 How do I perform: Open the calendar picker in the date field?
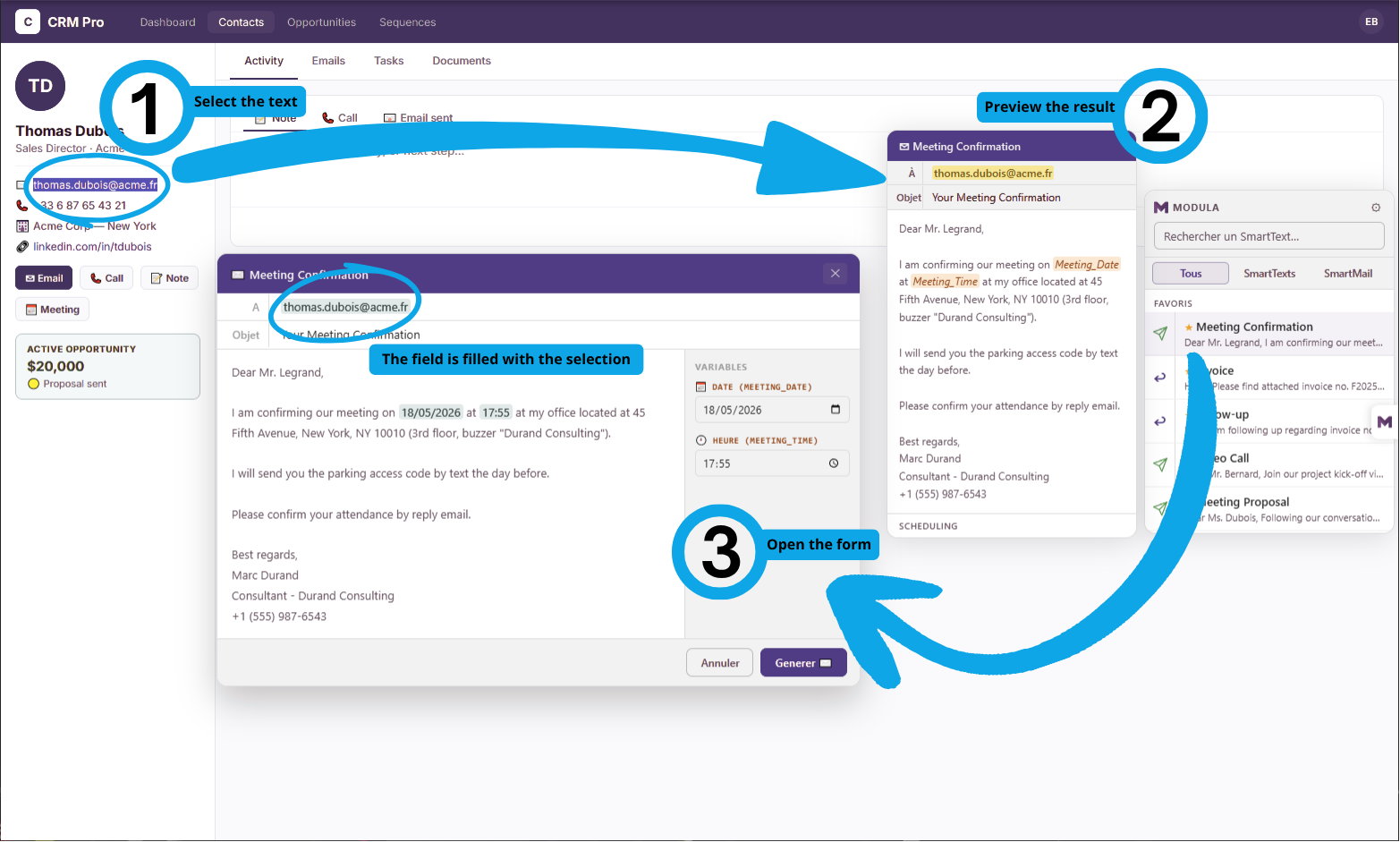pos(836,410)
